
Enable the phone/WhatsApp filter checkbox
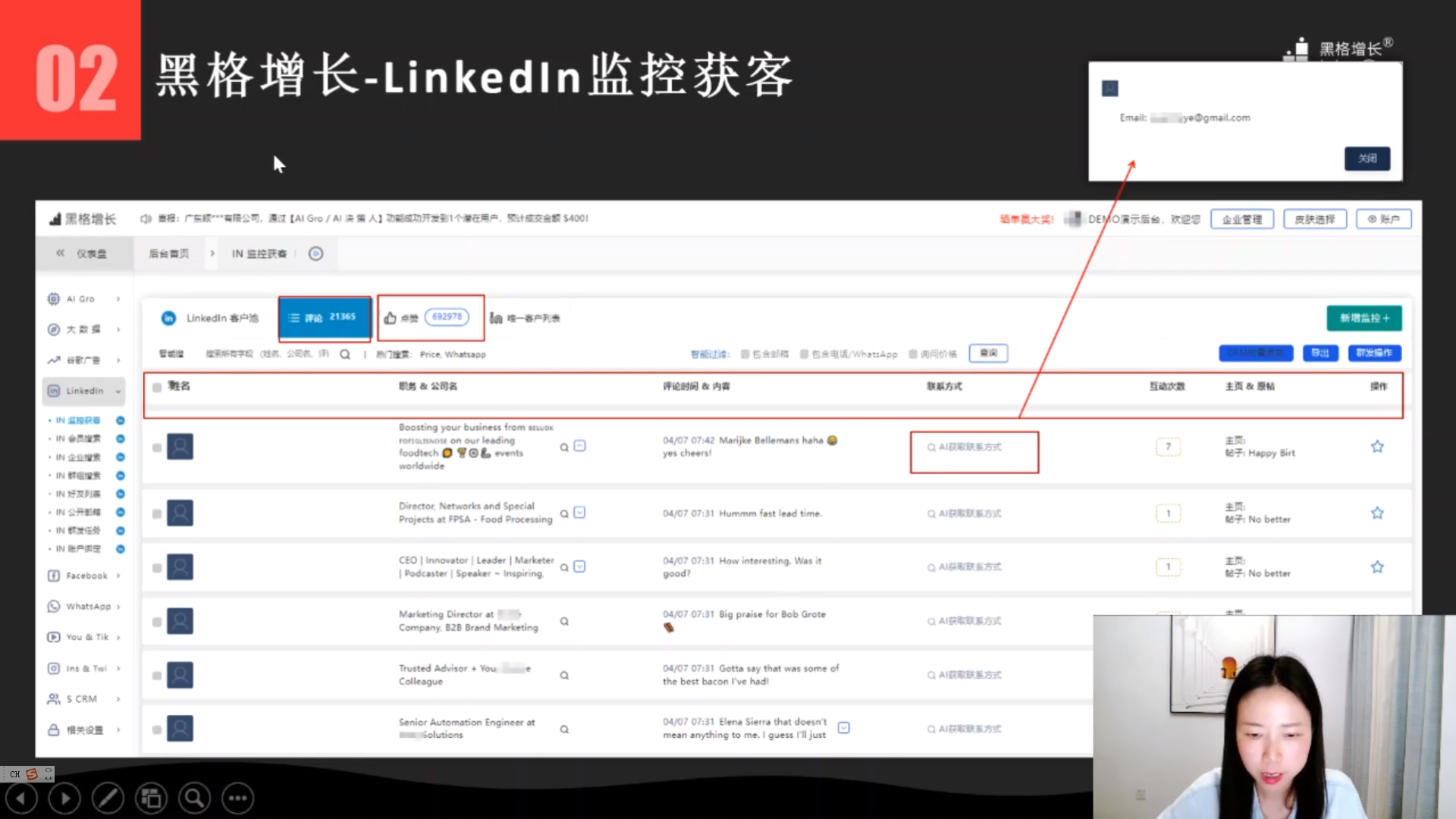(x=805, y=354)
